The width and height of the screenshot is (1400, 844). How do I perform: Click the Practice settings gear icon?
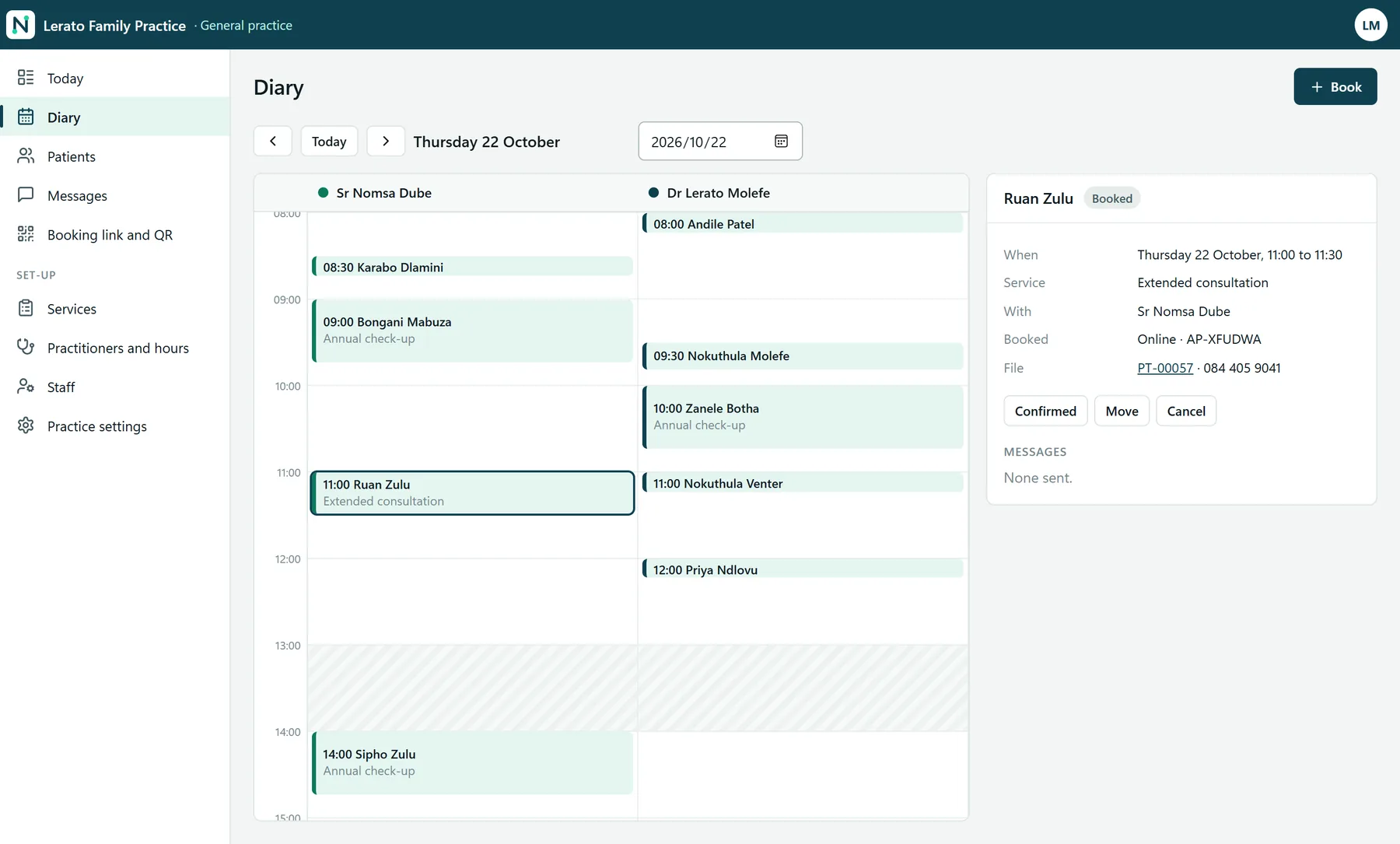pyautogui.click(x=26, y=426)
